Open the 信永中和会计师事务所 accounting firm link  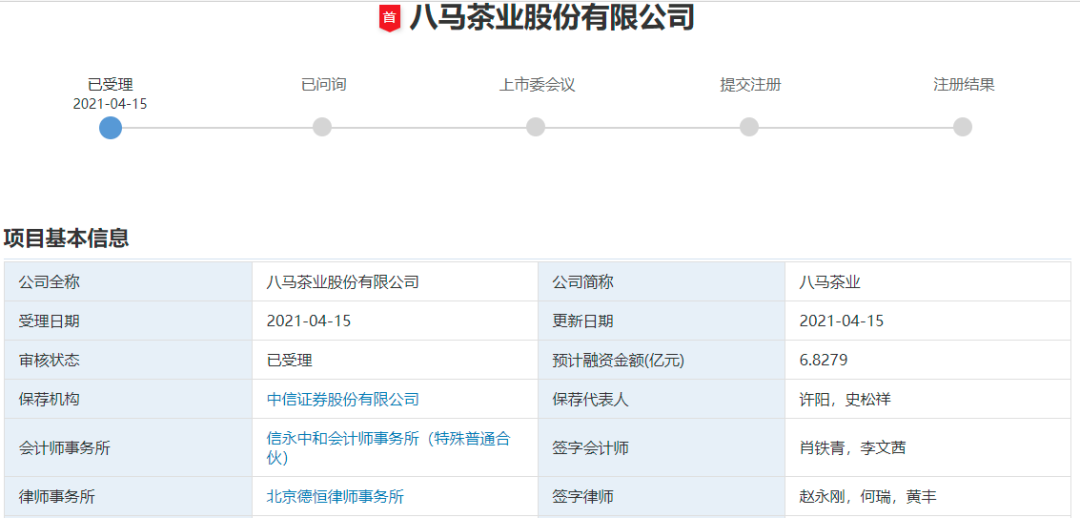(388, 448)
